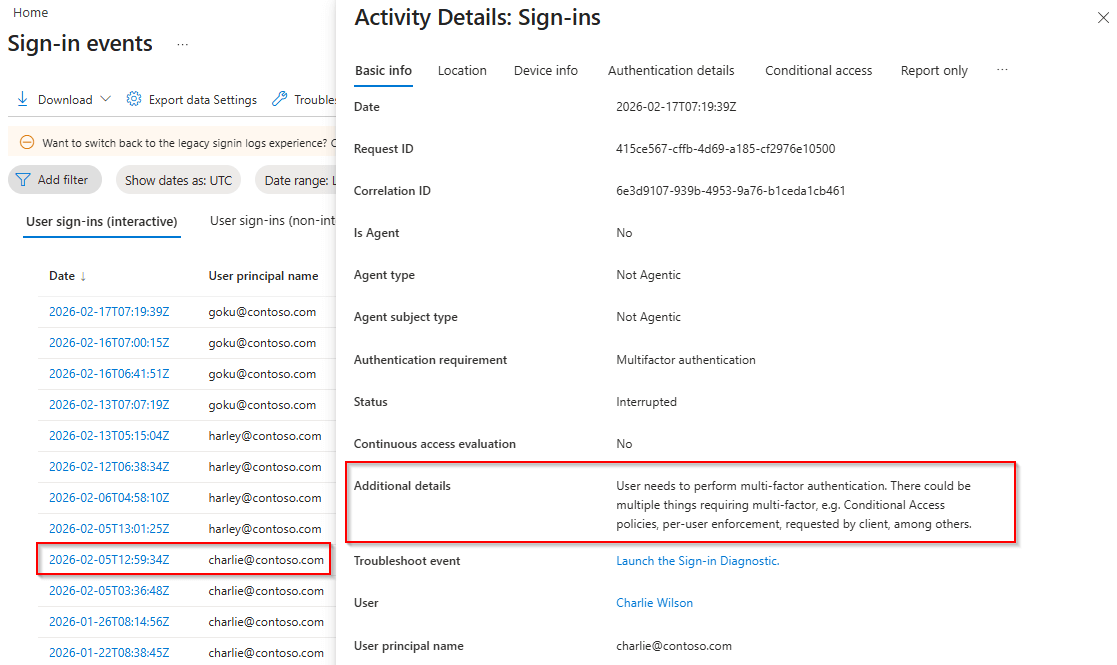Click the Add filter funnel icon
This screenshot has width=1117, height=665.
point(24,179)
